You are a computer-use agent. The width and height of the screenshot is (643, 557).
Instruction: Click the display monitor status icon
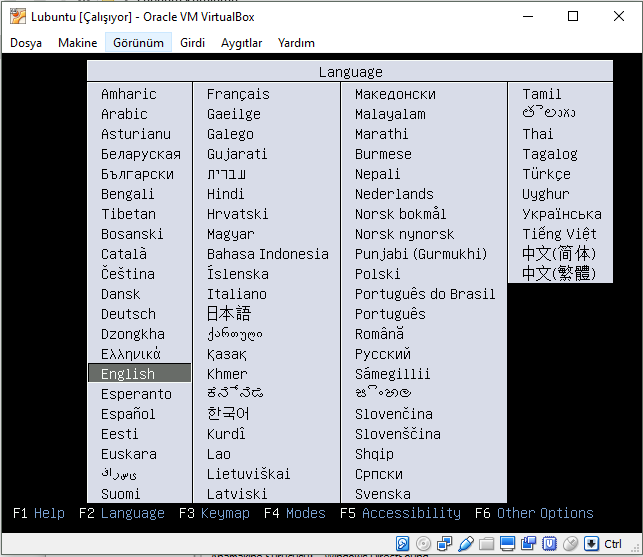[x=507, y=544]
